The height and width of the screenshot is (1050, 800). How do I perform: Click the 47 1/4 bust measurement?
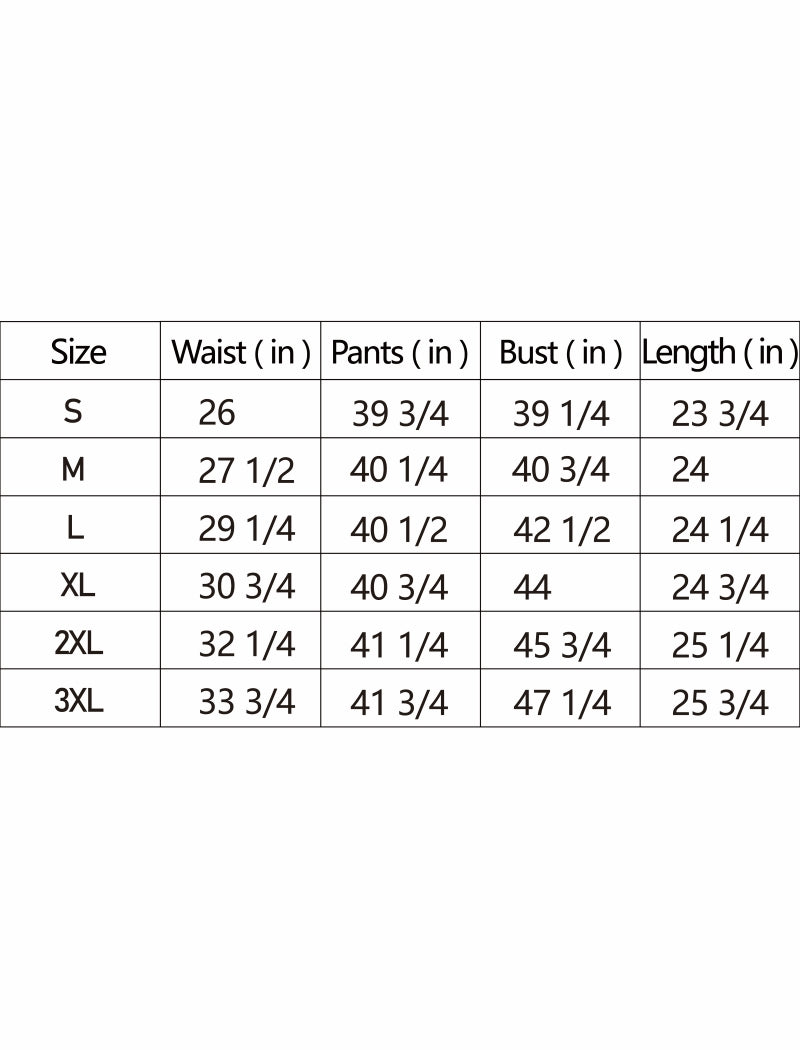(x=561, y=703)
